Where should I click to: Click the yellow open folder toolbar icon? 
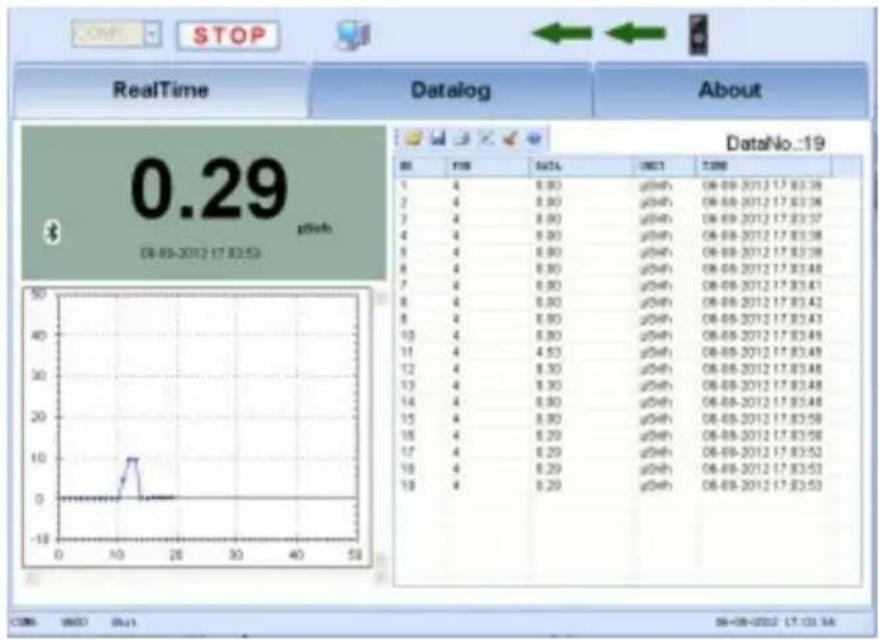coord(414,138)
